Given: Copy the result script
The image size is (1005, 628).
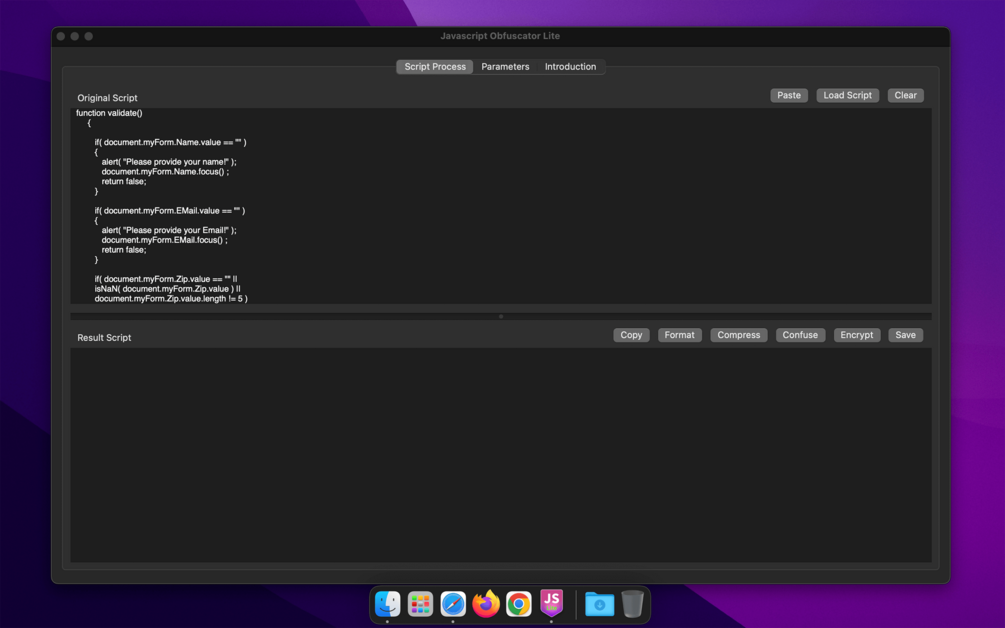Looking at the screenshot, I should (631, 335).
